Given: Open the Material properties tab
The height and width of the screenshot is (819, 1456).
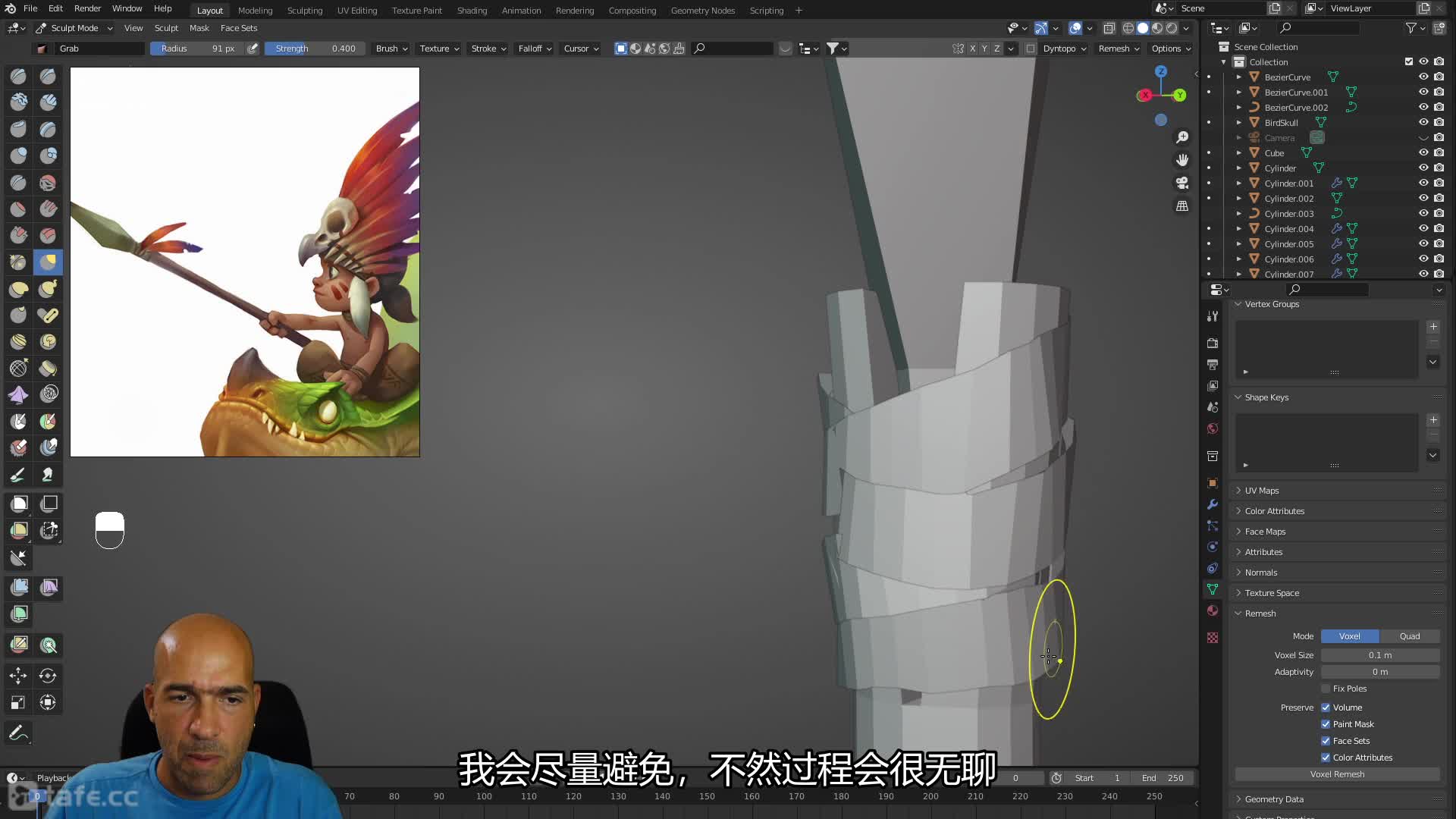Looking at the screenshot, I should tap(1213, 610).
